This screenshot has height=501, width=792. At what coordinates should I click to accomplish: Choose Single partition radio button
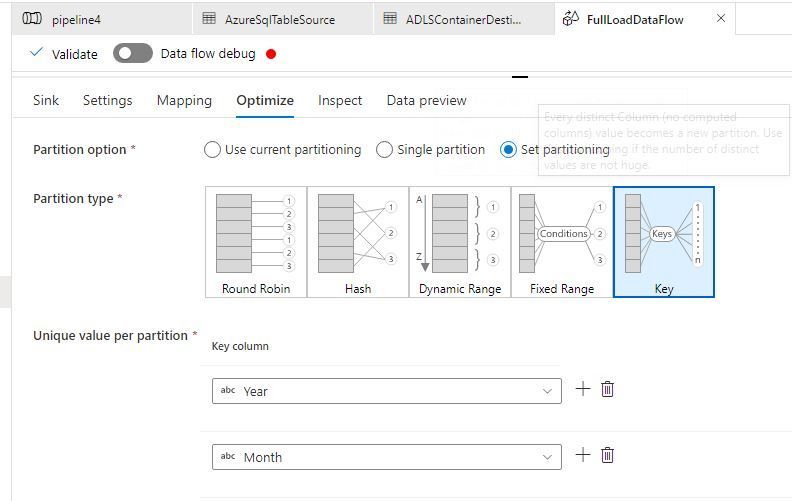coord(385,150)
